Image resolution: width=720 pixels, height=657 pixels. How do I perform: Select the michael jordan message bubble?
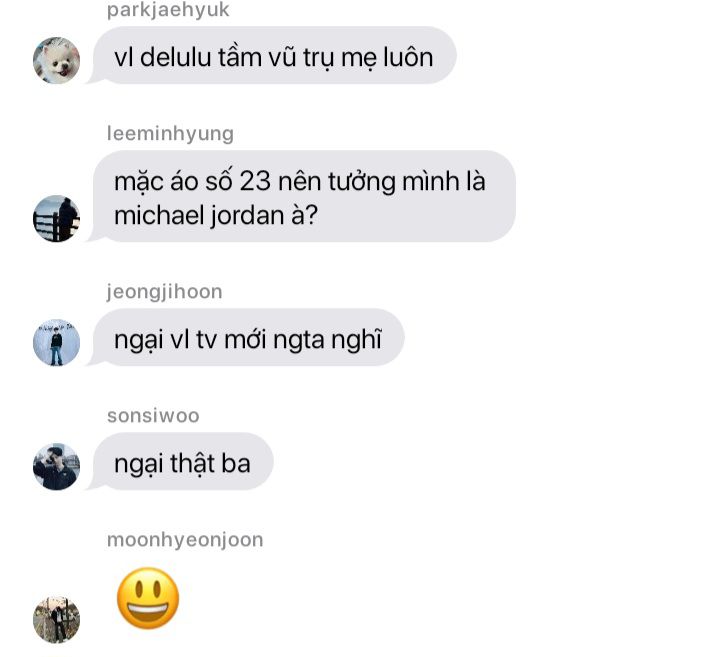(x=304, y=197)
